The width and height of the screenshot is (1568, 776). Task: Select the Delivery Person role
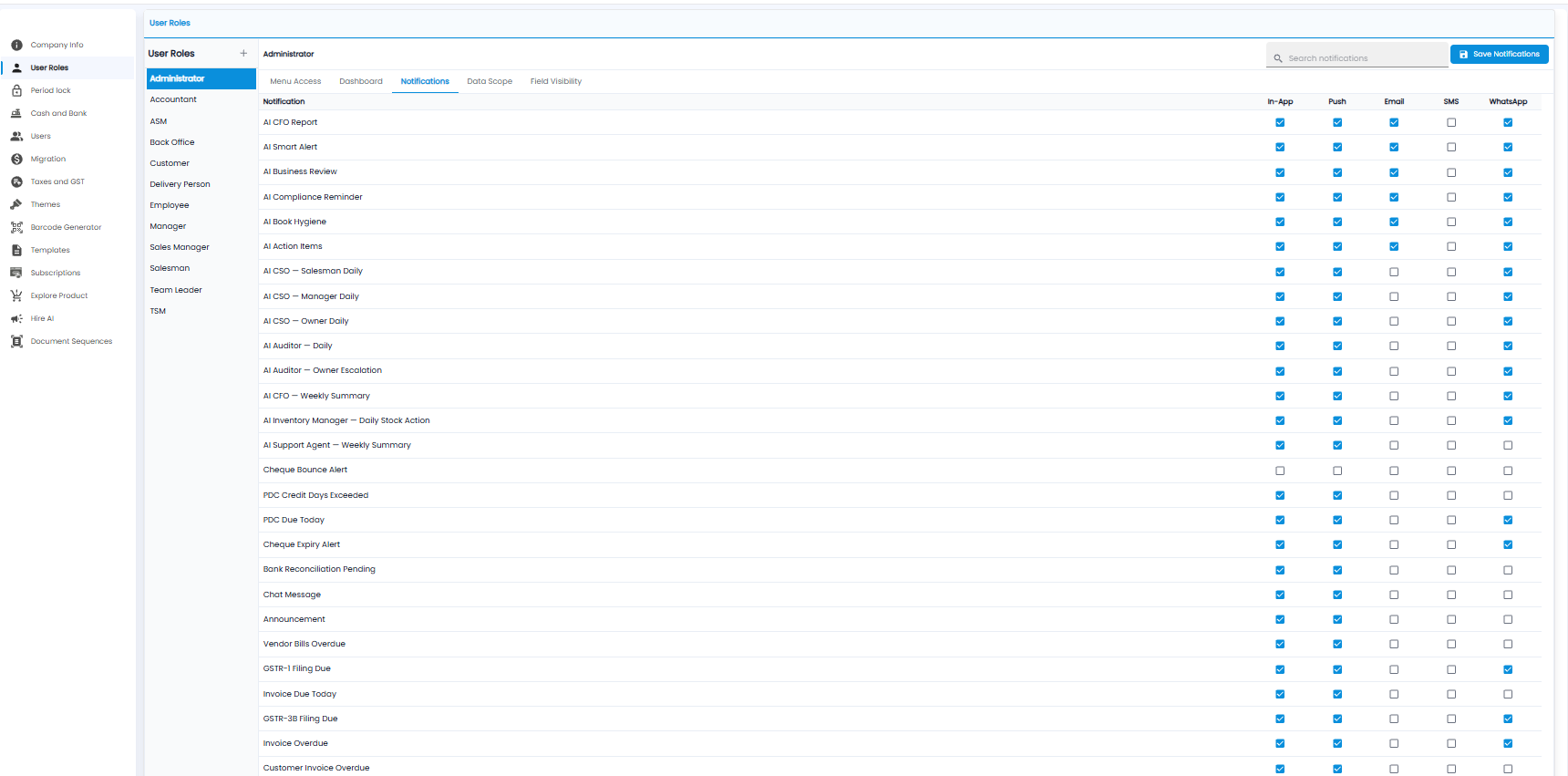[x=201, y=184]
